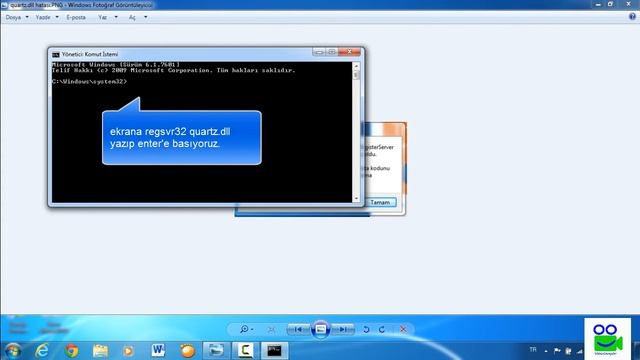Open the zoom magnifier control
This screenshot has height=360, width=640.
(246, 329)
